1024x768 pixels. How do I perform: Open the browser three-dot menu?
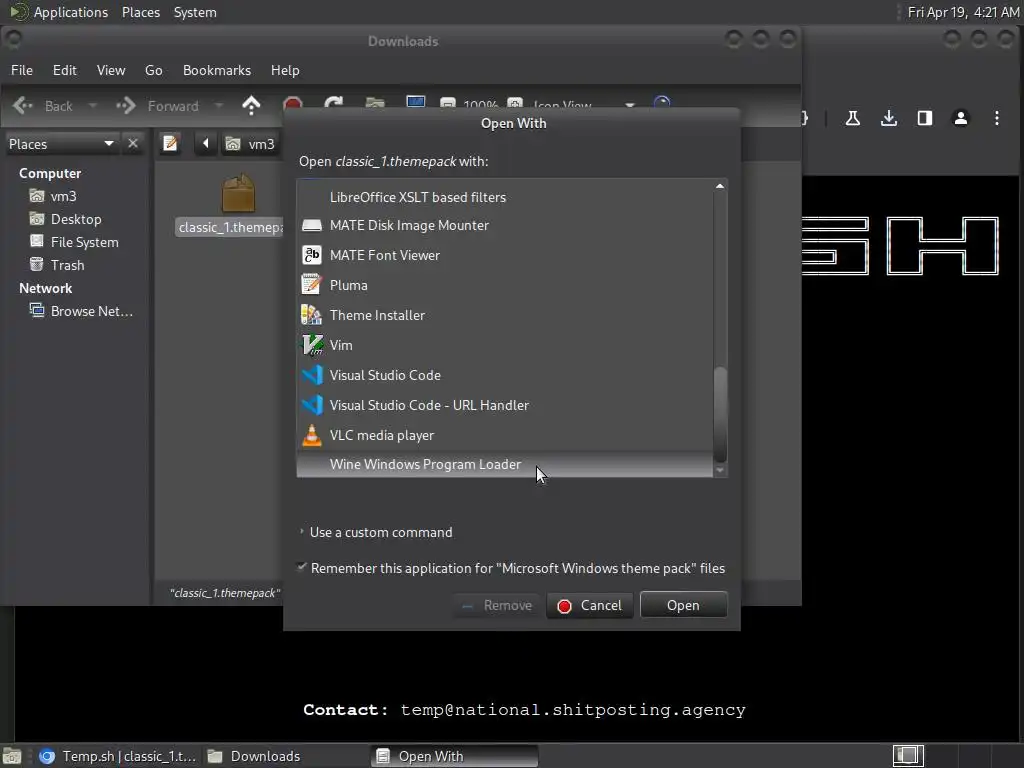tap(997, 118)
